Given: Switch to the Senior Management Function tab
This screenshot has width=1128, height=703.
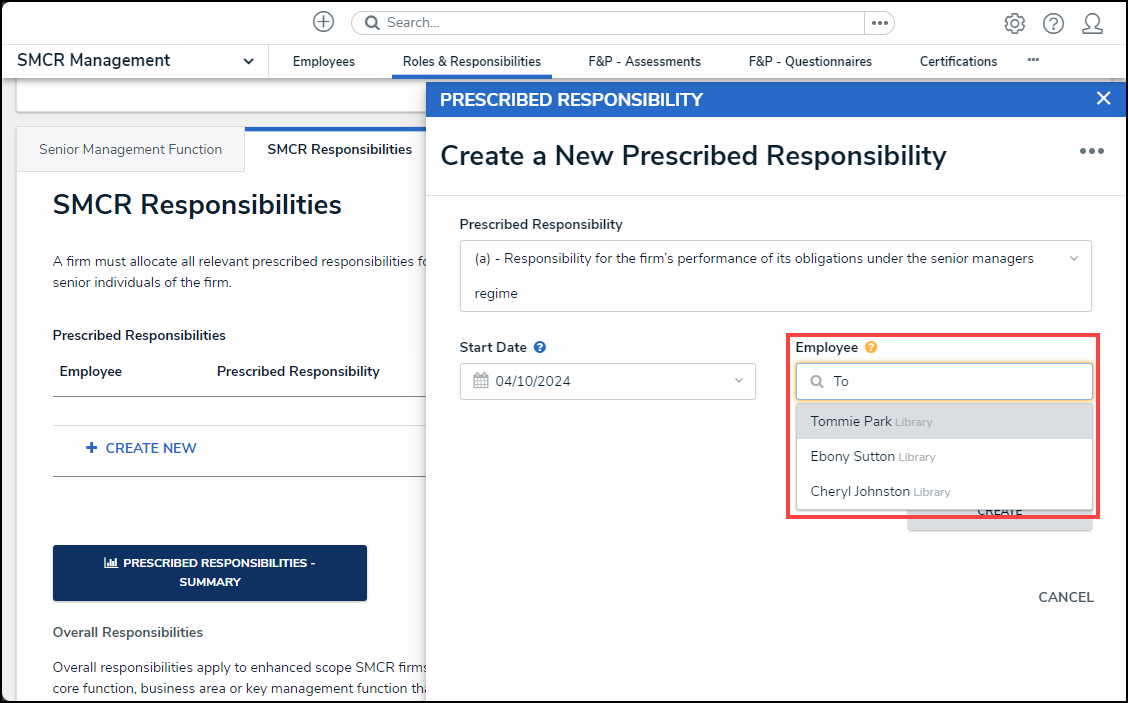Looking at the screenshot, I should click(130, 149).
